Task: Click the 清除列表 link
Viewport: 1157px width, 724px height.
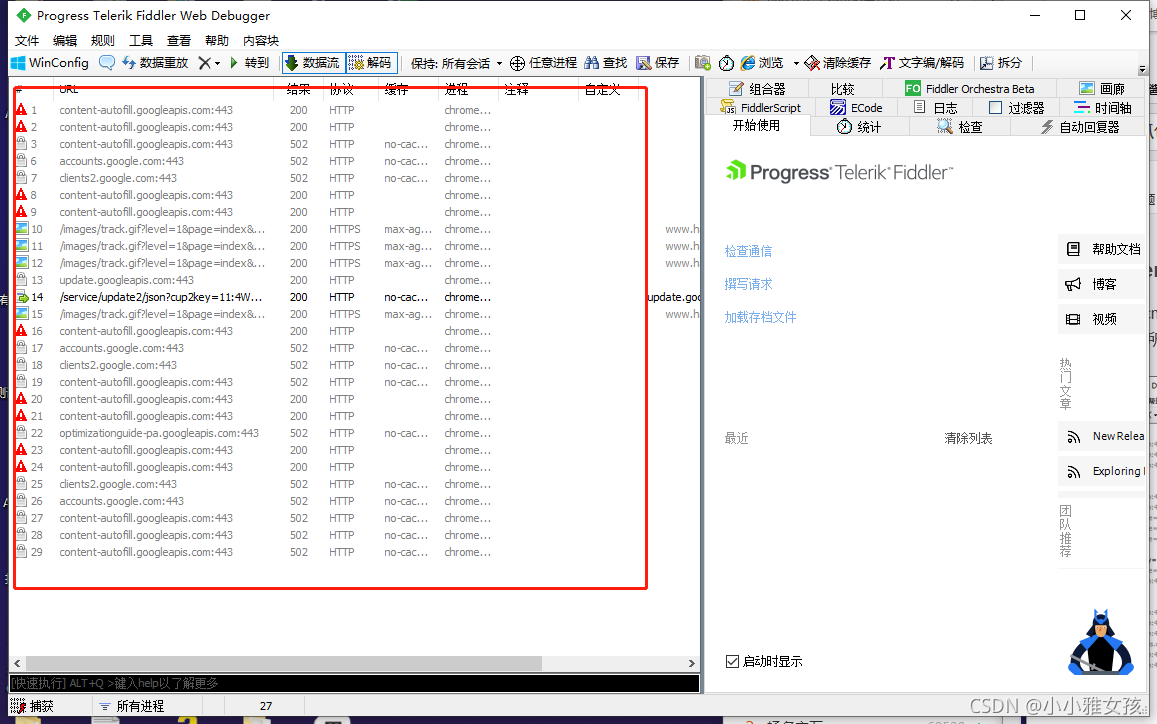Action: 968,438
